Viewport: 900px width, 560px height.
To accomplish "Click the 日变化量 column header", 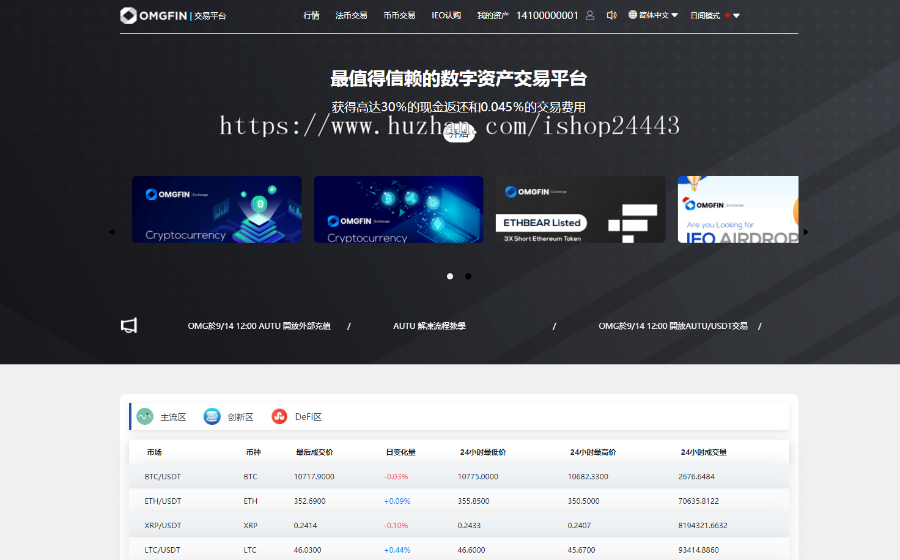I will tap(401, 452).
